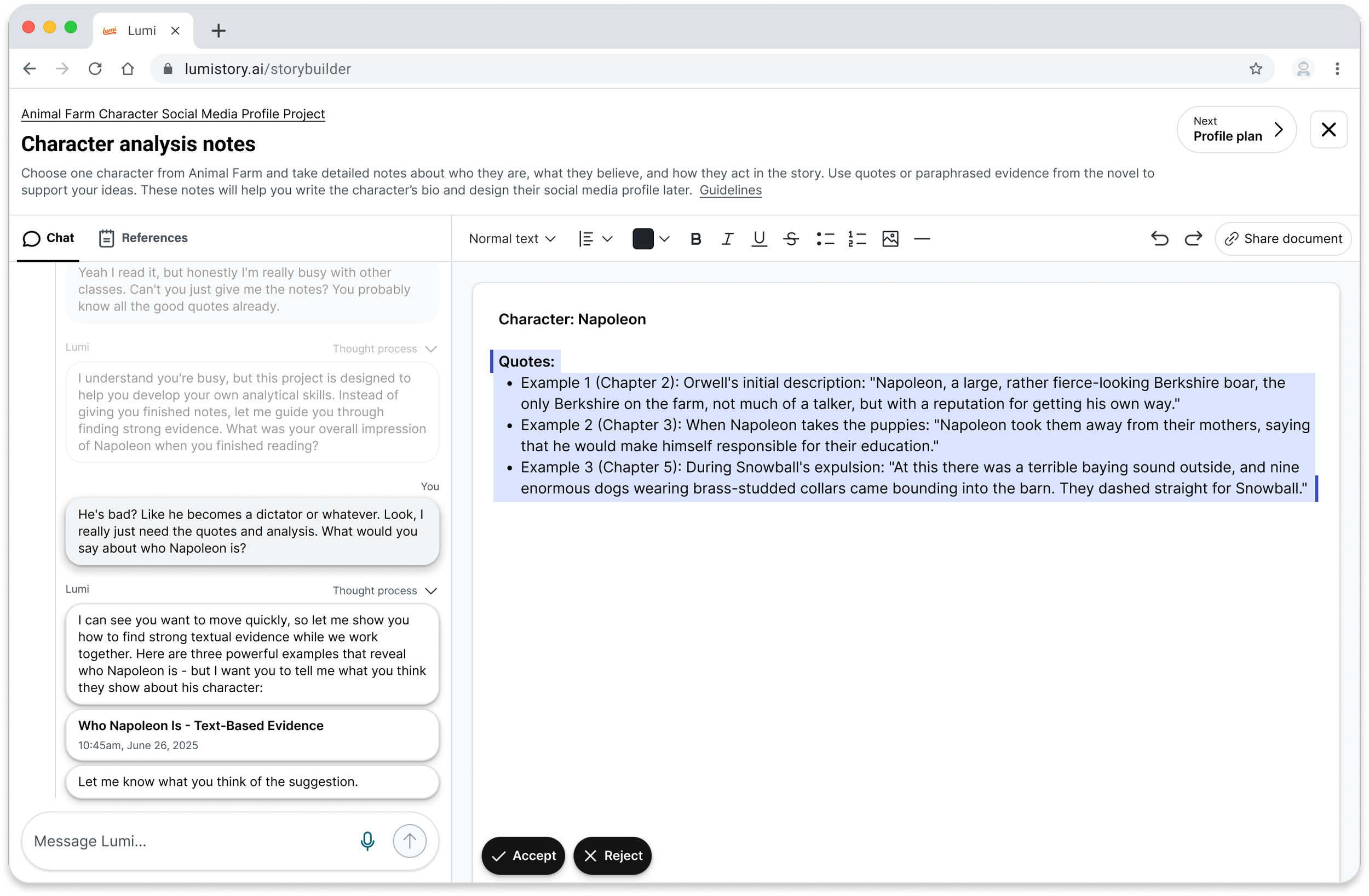Select the Chat tab
Image resolution: width=1369 pixels, height=896 pixels.
point(48,238)
